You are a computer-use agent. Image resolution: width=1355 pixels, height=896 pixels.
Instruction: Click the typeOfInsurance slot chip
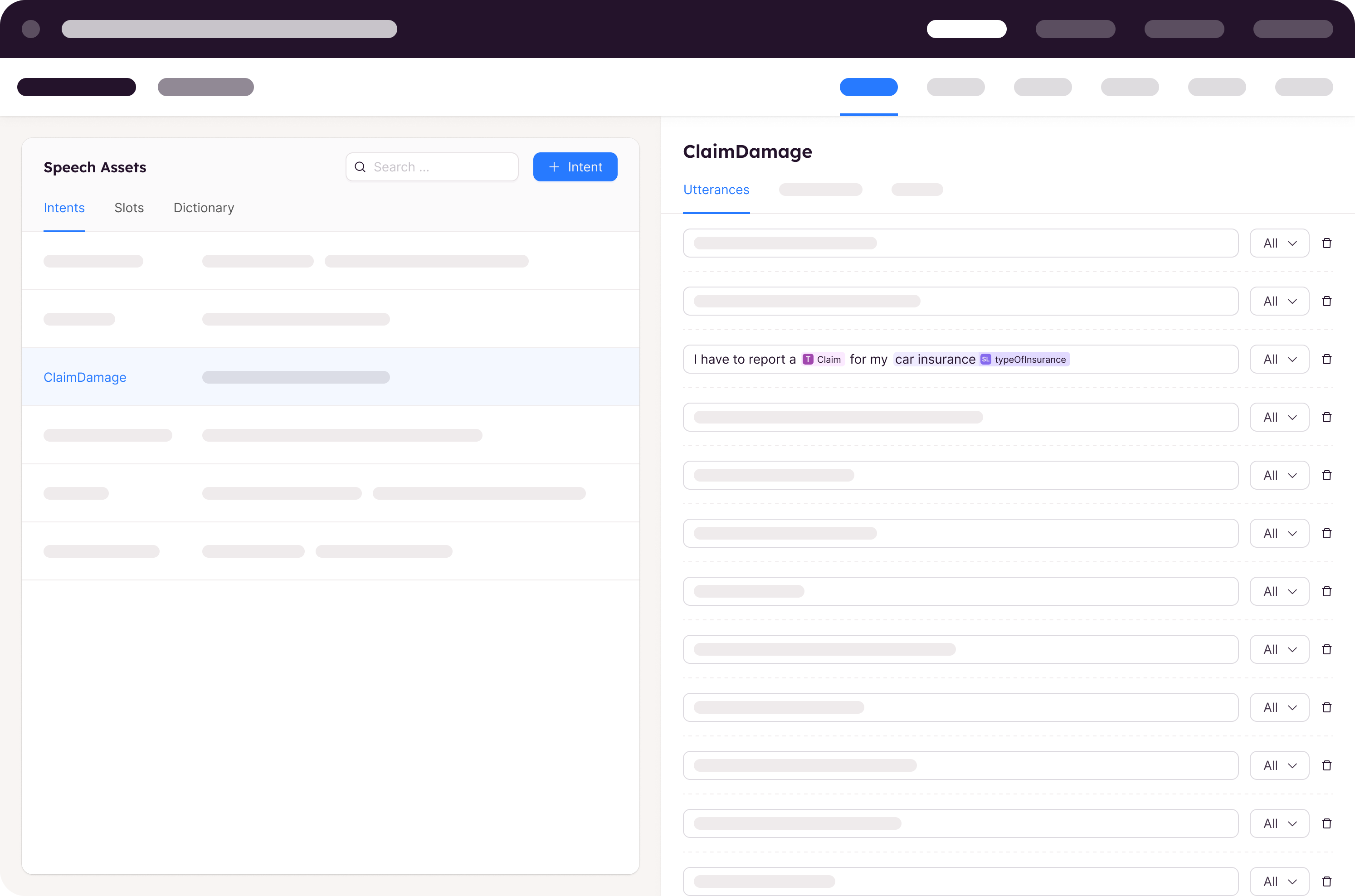[1024, 359]
